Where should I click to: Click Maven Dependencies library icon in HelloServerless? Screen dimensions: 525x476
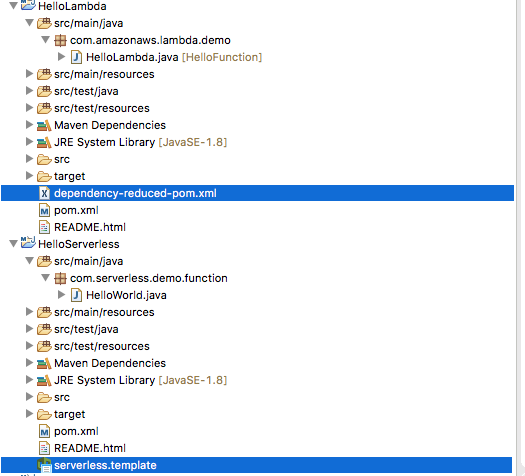click(x=44, y=364)
